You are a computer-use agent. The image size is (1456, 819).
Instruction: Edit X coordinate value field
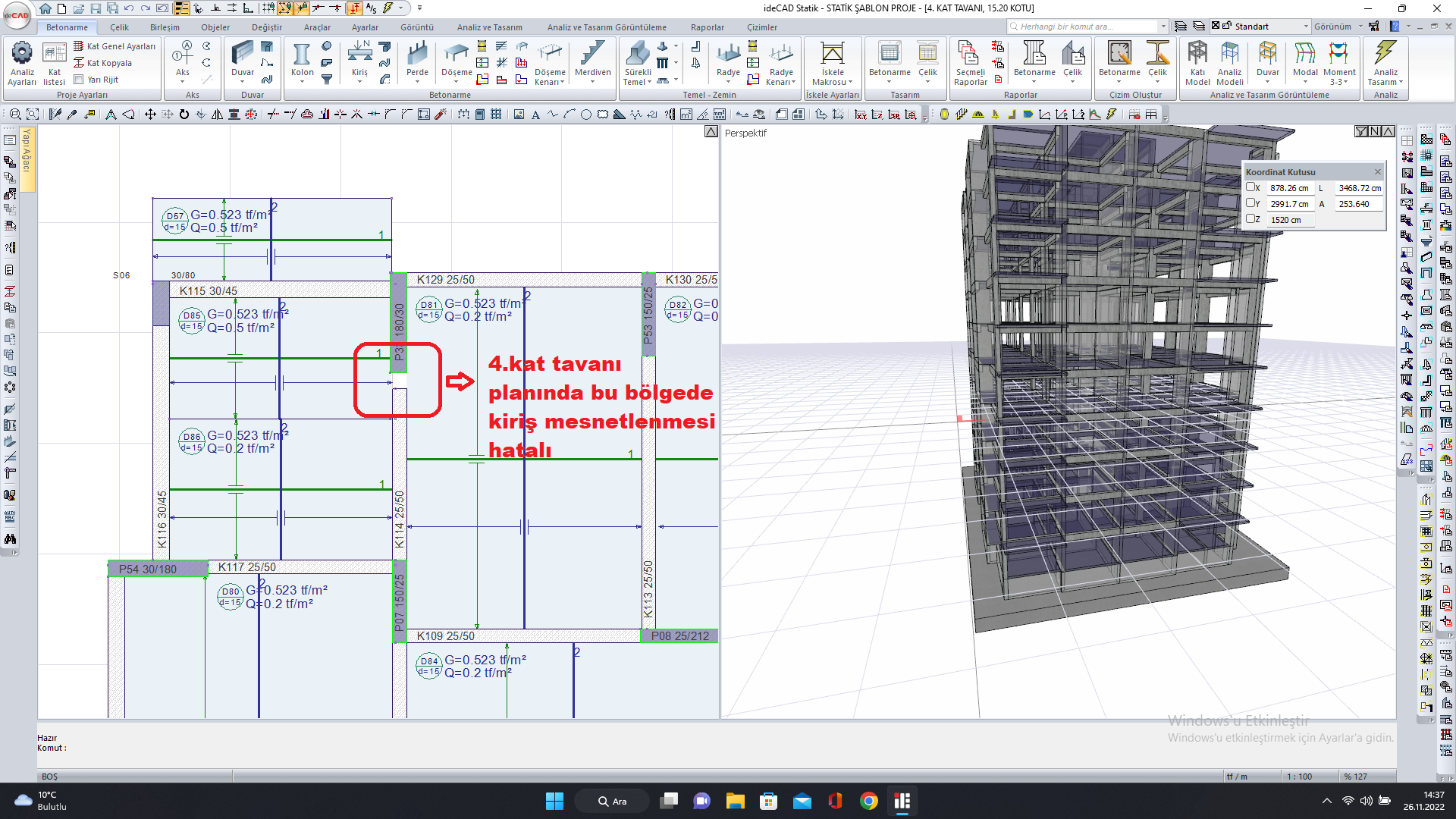tap(1291, 188)
